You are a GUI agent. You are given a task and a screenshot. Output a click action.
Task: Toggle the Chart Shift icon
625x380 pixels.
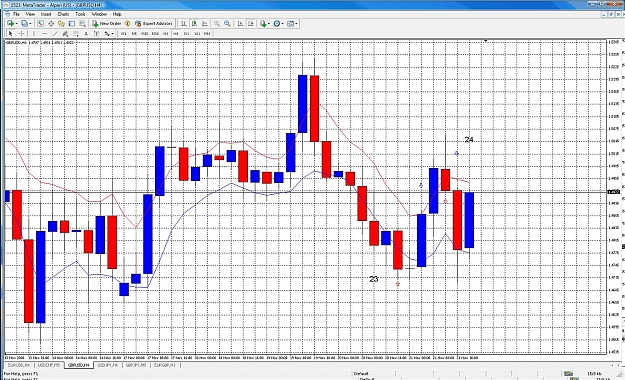pyautogui.click(x=251, y=24)
